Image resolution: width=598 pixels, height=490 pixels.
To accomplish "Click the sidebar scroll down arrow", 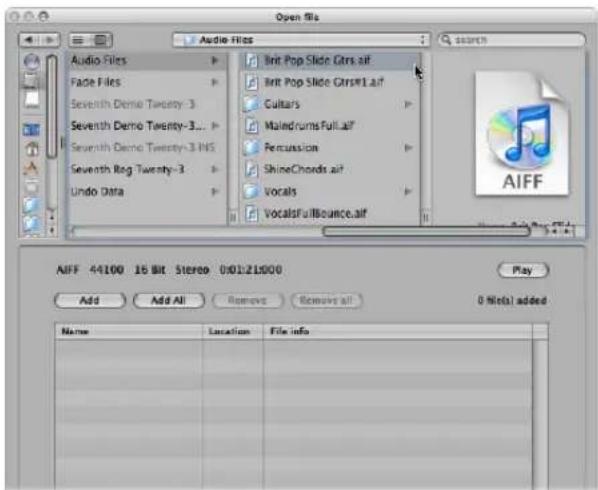I will (52, 230).
